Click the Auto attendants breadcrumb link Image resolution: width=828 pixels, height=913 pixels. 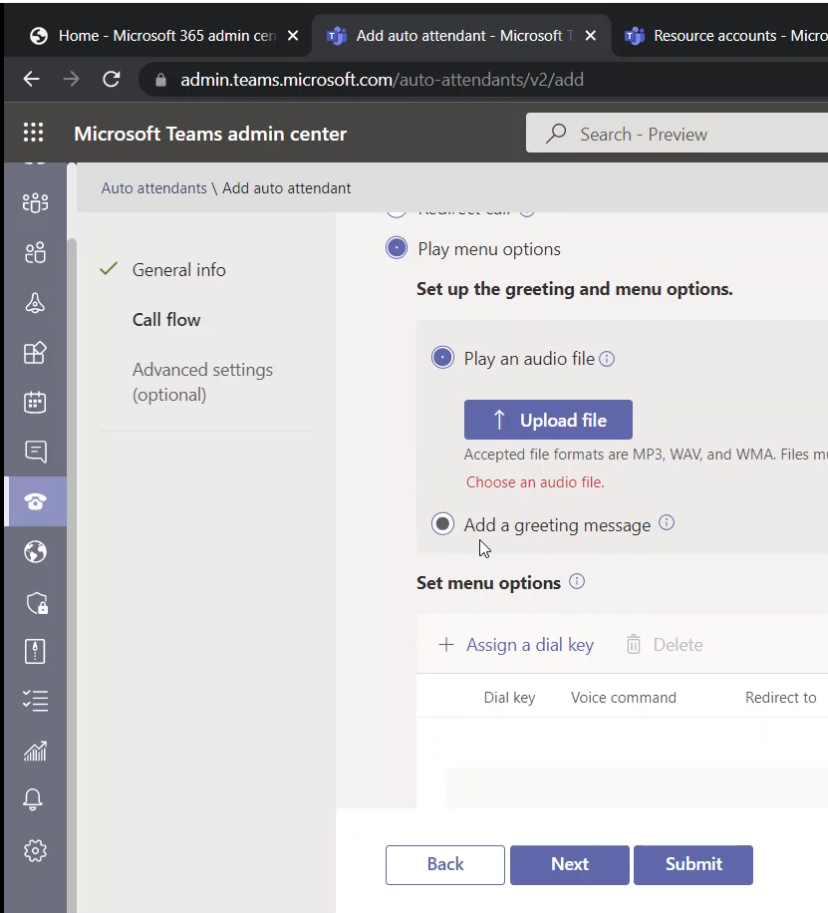pos(154,188)
